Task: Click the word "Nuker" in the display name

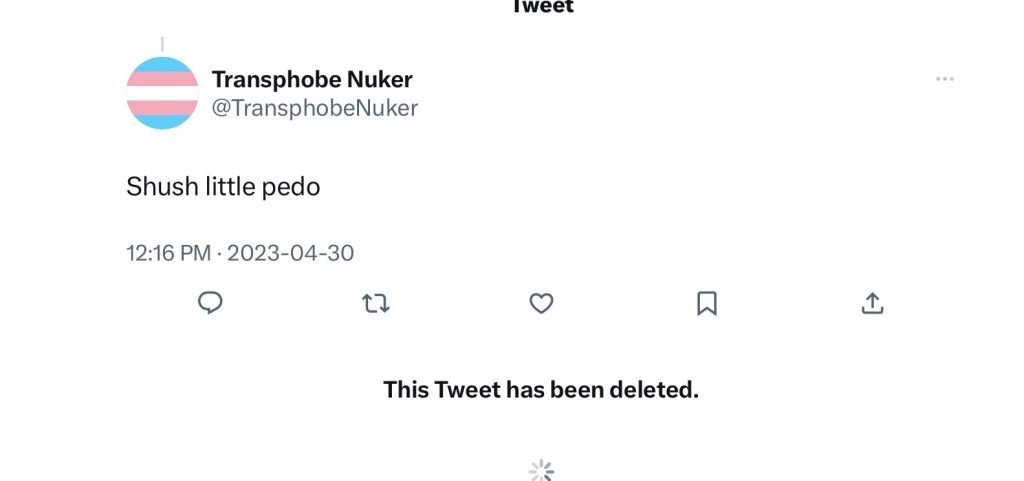Action: click(380, 80)
